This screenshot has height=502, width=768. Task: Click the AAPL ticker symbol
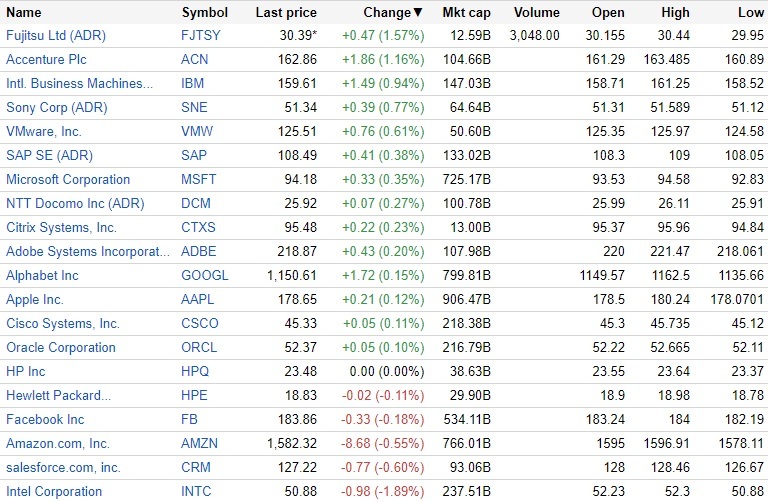click(x=198, y=299)
